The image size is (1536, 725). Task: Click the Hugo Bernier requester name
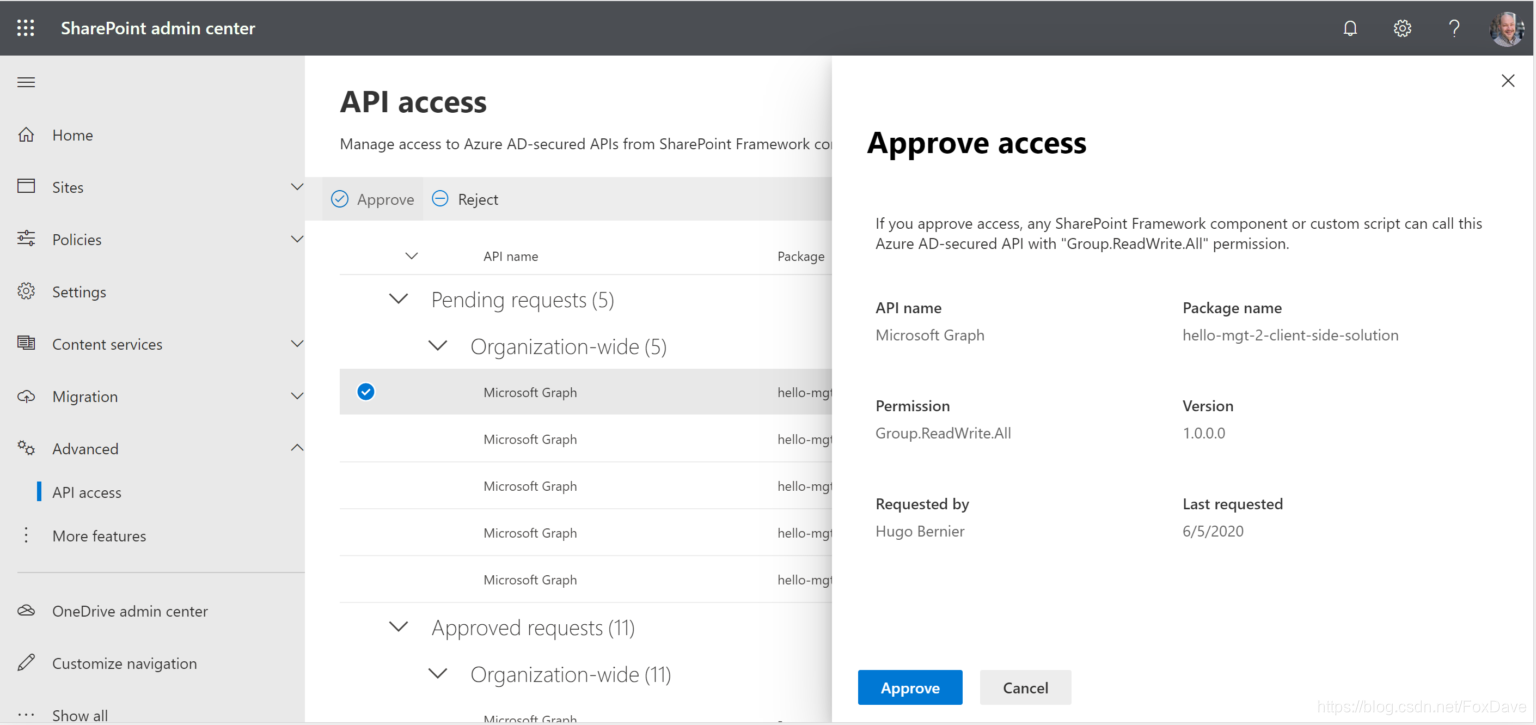920,531
